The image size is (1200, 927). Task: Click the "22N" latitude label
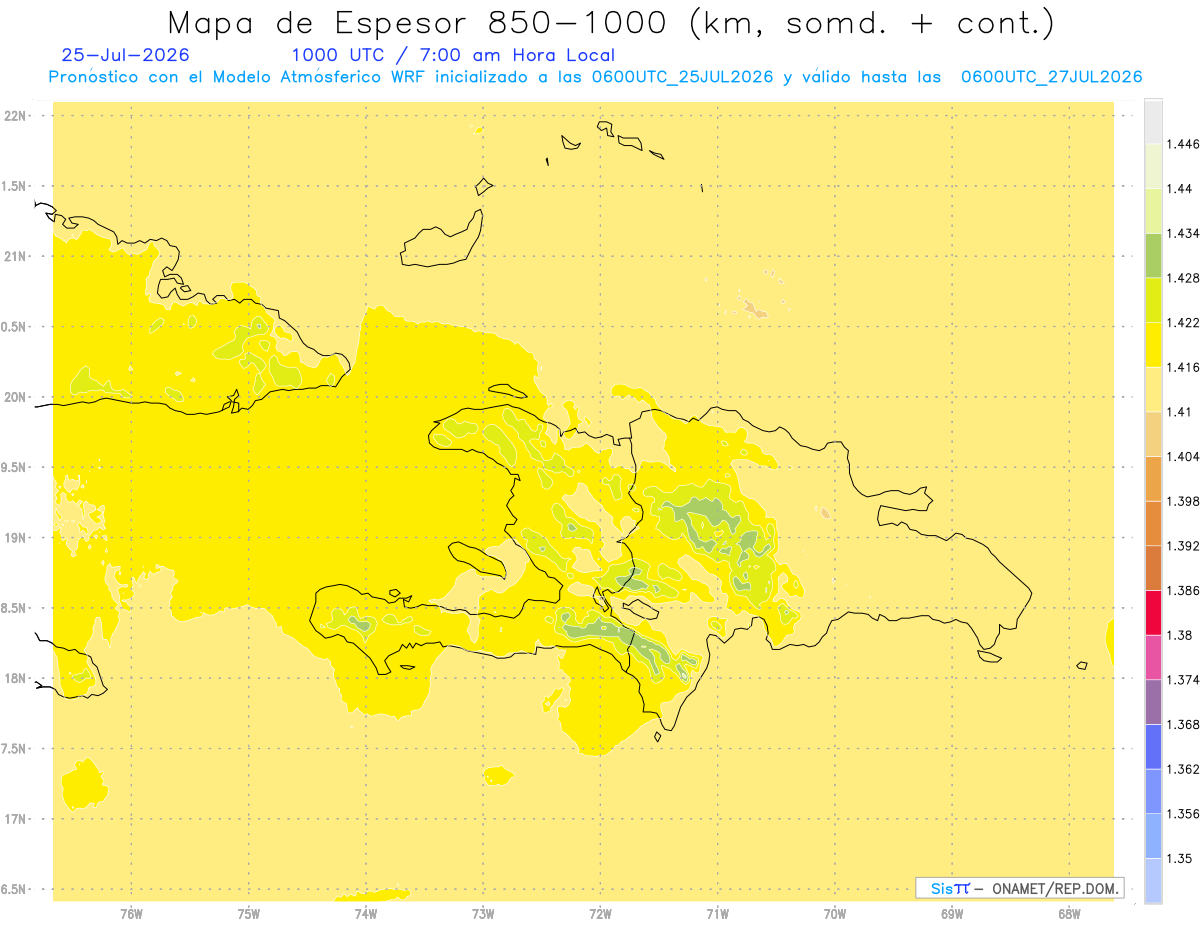pyautogui.click(x=14, y=115)
